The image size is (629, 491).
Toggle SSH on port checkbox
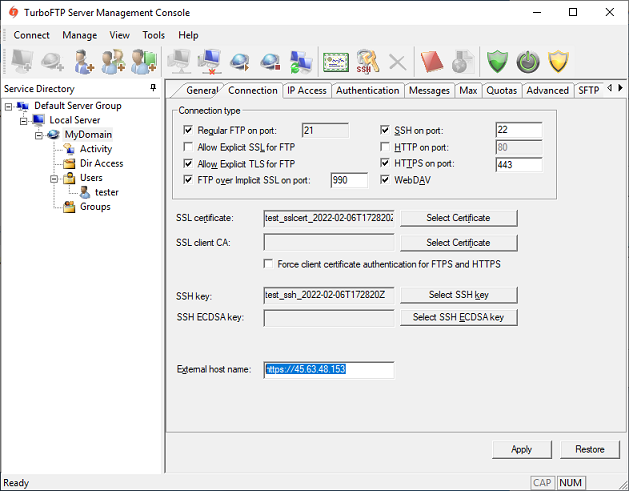pyautogui.click(x=385, y=130)
